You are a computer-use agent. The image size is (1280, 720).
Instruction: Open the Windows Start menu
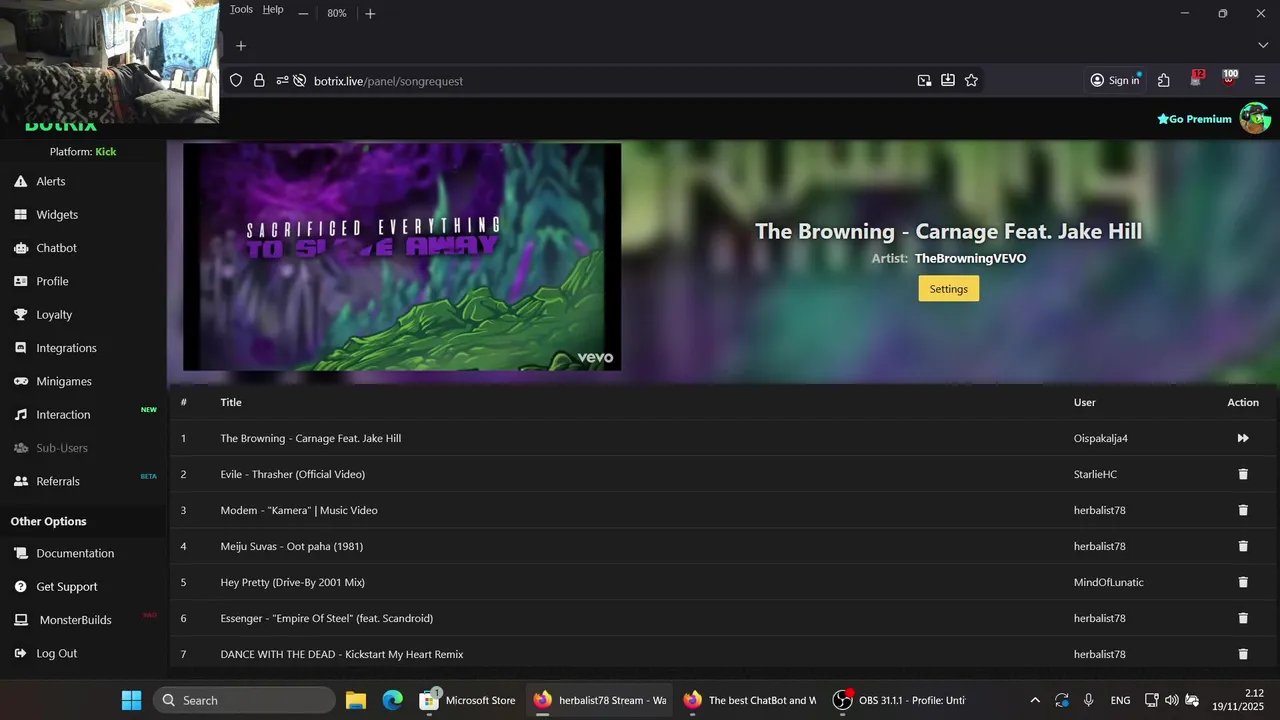[131, 700]
